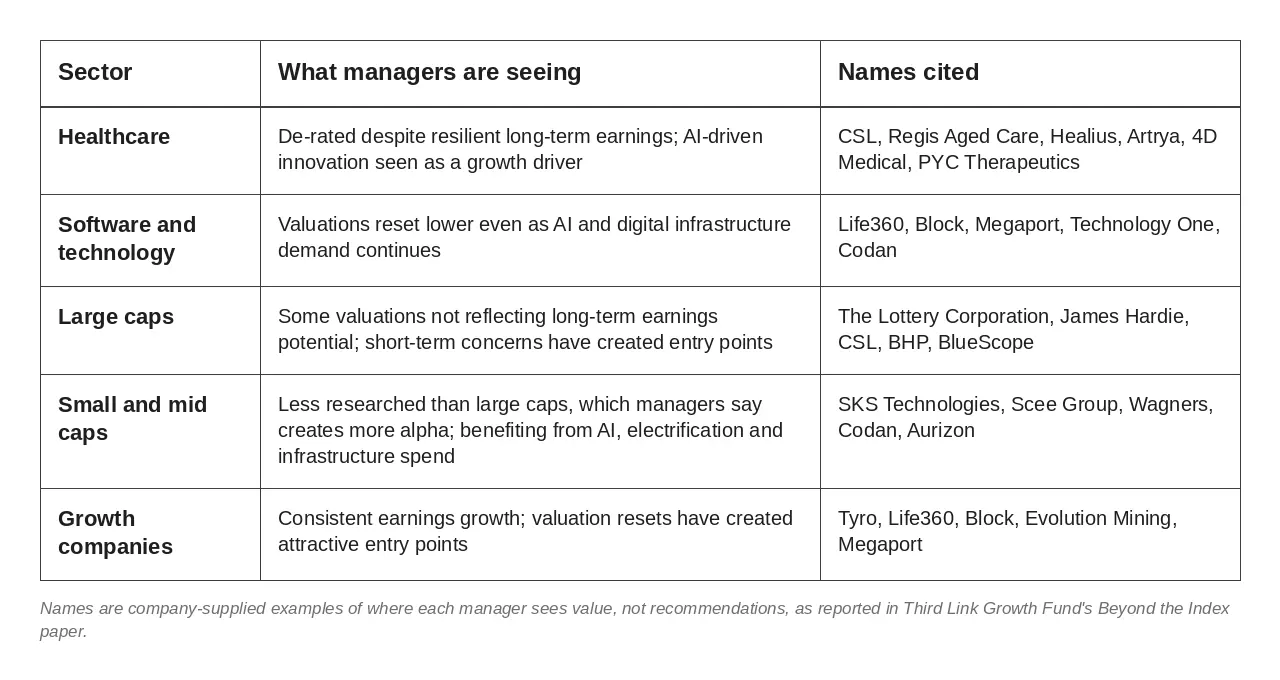Click the Software and technology row label
Screen dimensions: 1280x680
[x=127, y=239]
